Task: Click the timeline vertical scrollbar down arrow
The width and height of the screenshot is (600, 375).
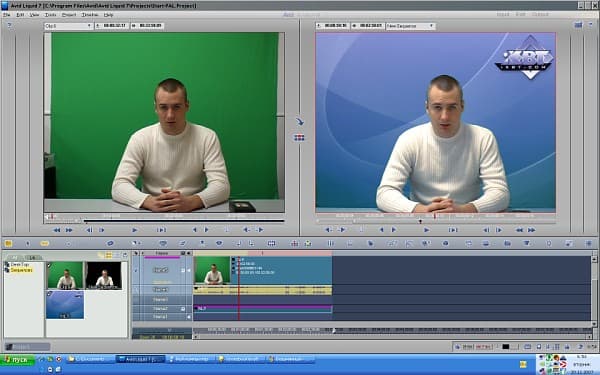Action: pos(594,323)
